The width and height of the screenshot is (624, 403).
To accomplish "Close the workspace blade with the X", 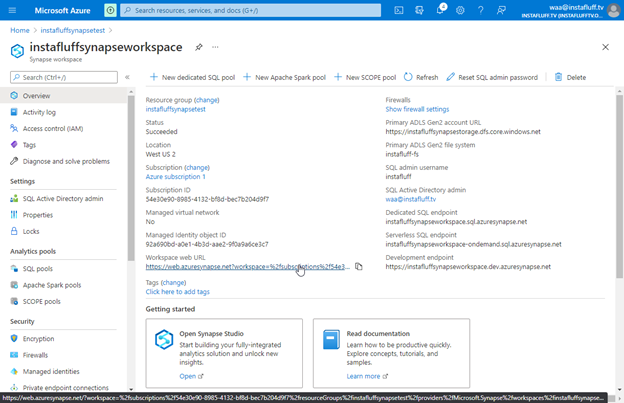I will [x=605, y=47].
